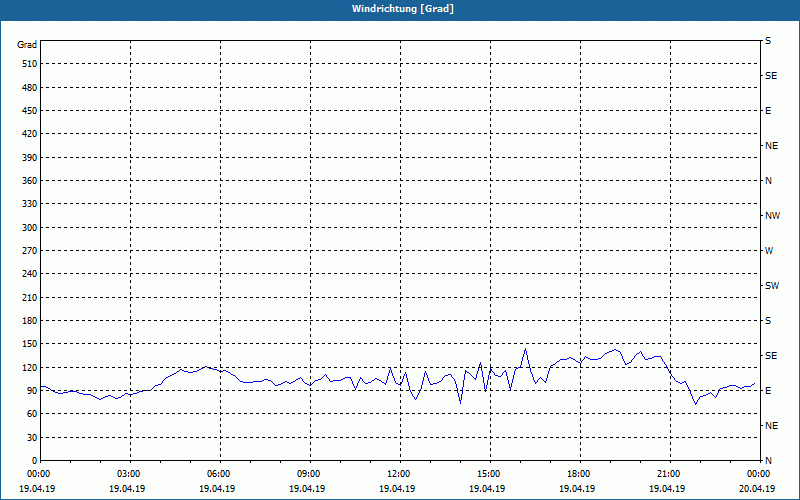Click the W compass label

[x=769, y=251]
